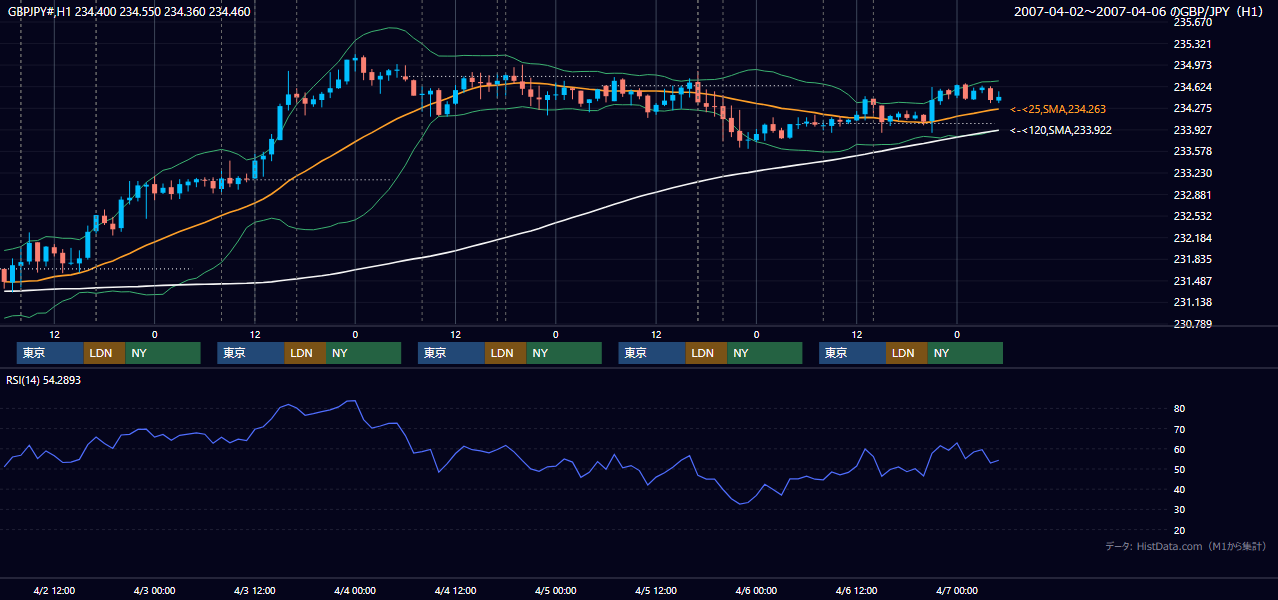This screenshot has height=600, width=1278.
Task: Click the 4/3 00:00 time axis label
Action: [x=155, y=590]
